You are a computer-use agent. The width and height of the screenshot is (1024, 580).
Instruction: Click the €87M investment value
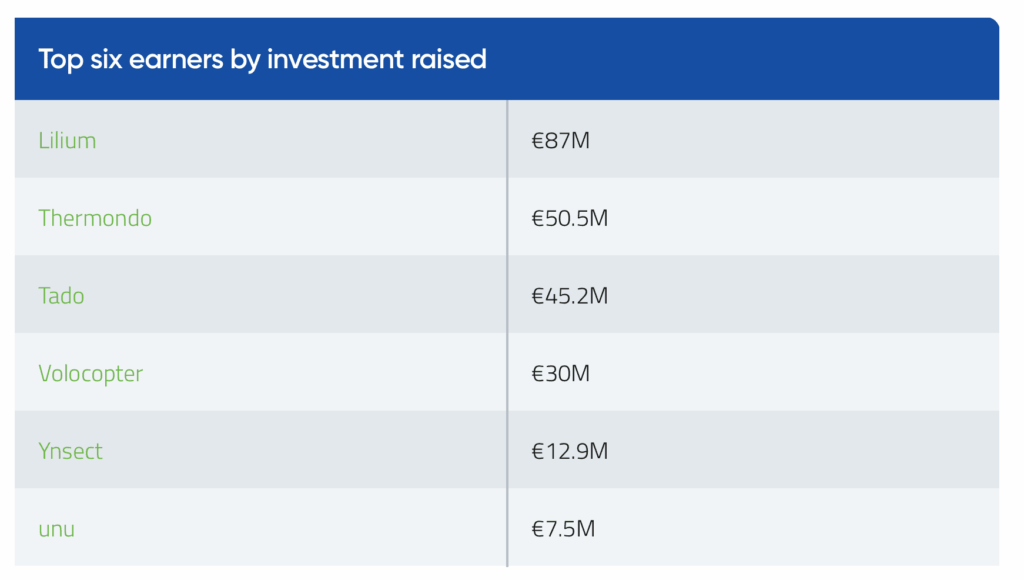point(561,141)
